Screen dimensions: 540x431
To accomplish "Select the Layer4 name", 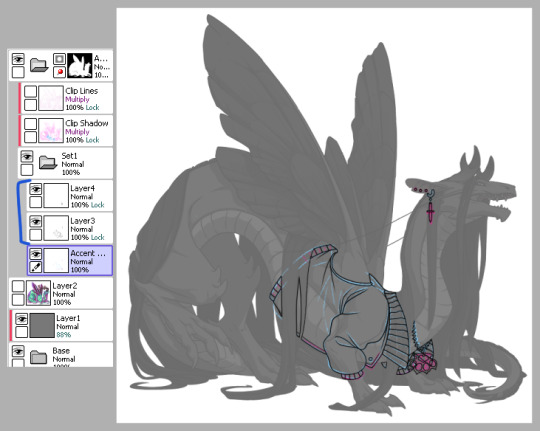I will pos(82,188).
